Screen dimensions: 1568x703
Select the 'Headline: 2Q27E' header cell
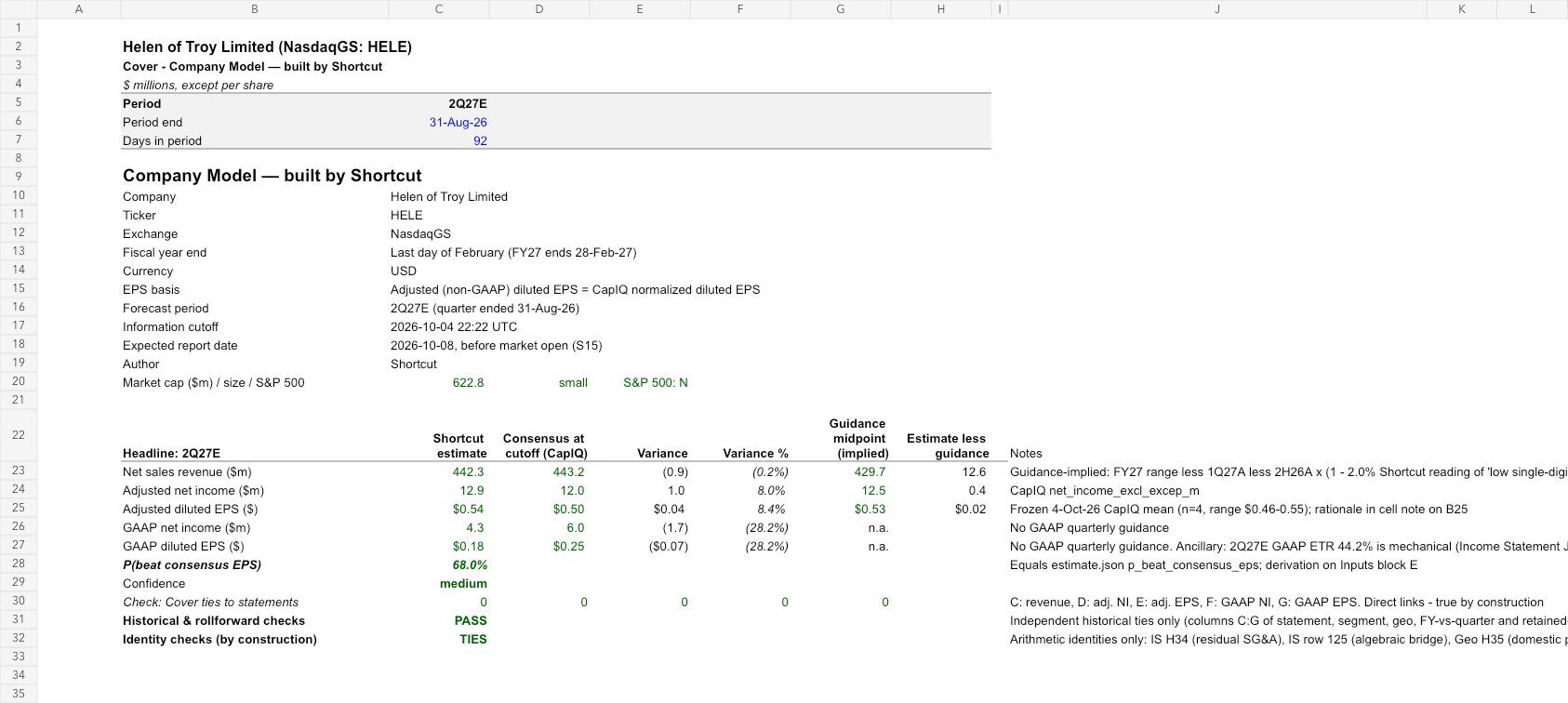click(x=171, y=453)
